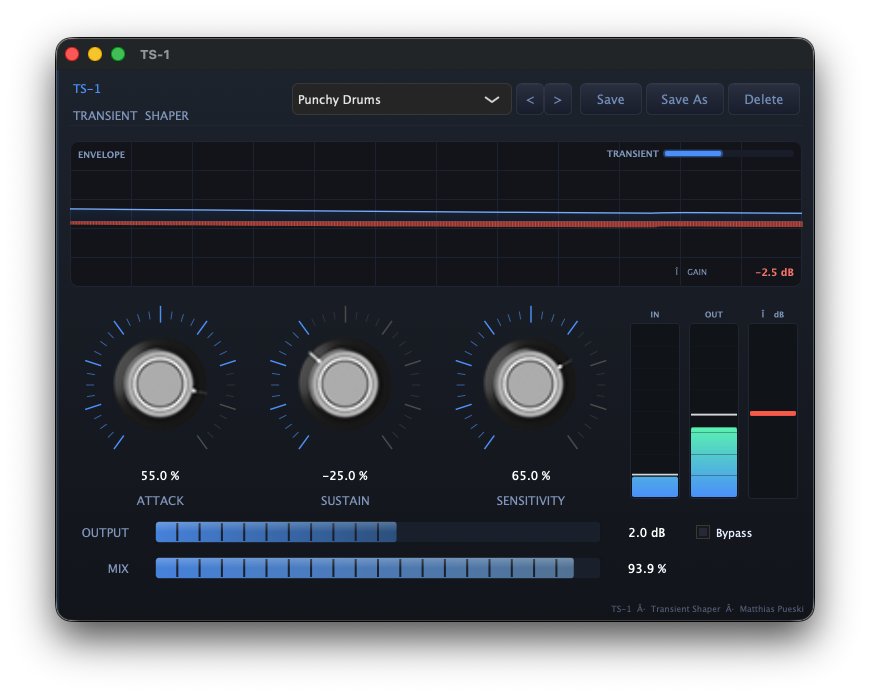This screenshot has width=870, height=695.
Task: Adjust the SUSTAIN knob
Action: (345, 383)
